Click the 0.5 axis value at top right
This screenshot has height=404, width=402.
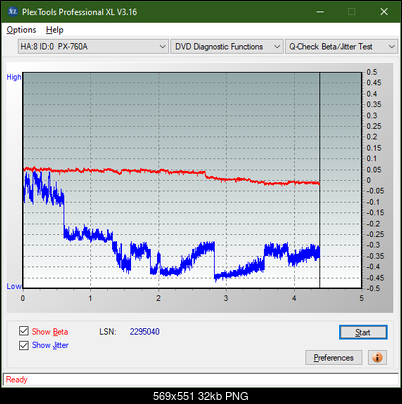click(372, 72)
